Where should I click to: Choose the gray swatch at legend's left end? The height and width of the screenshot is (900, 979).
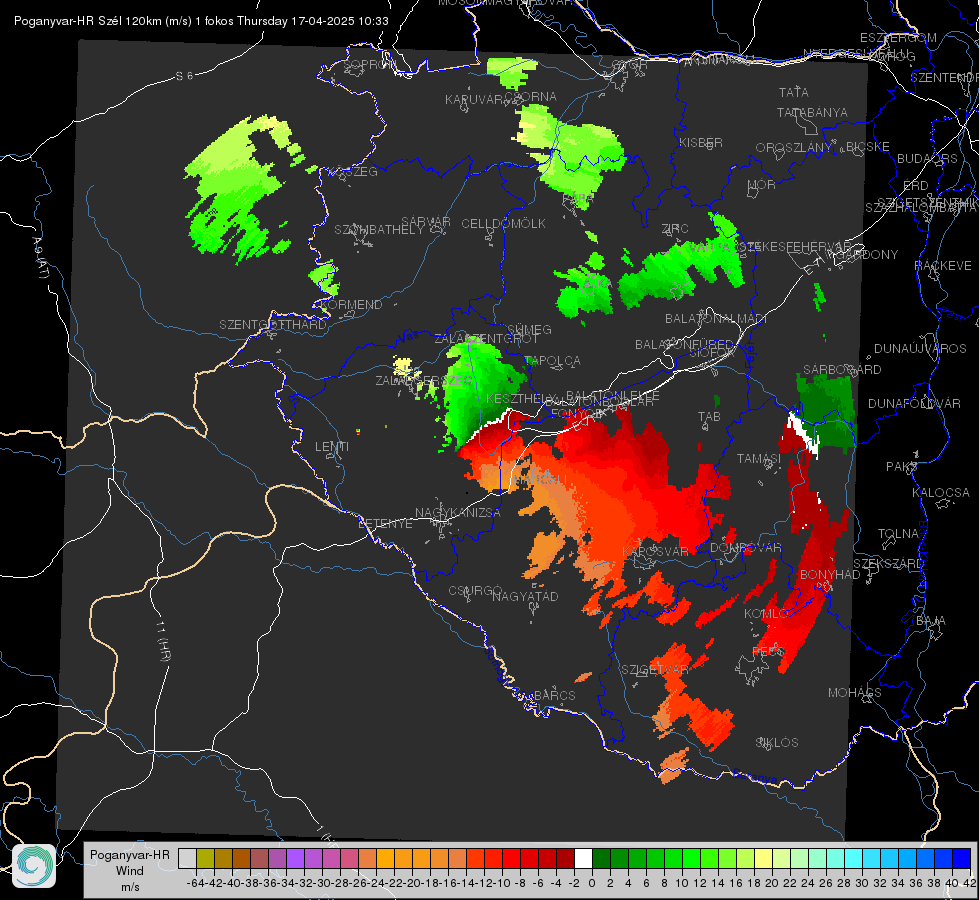pos(187,859)
